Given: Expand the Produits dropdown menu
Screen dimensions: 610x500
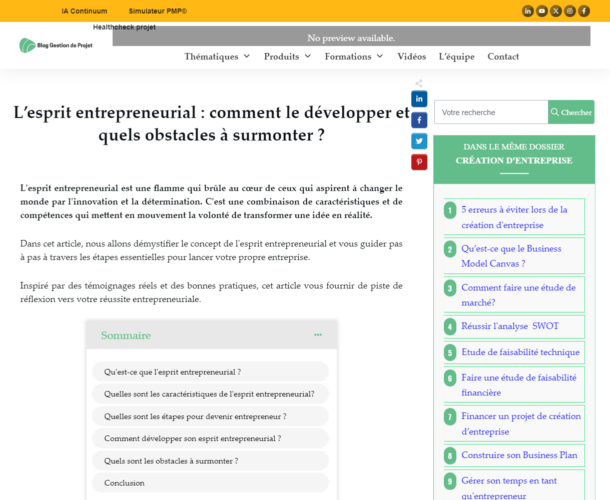Looking at the screenshot, I should 287,56.
